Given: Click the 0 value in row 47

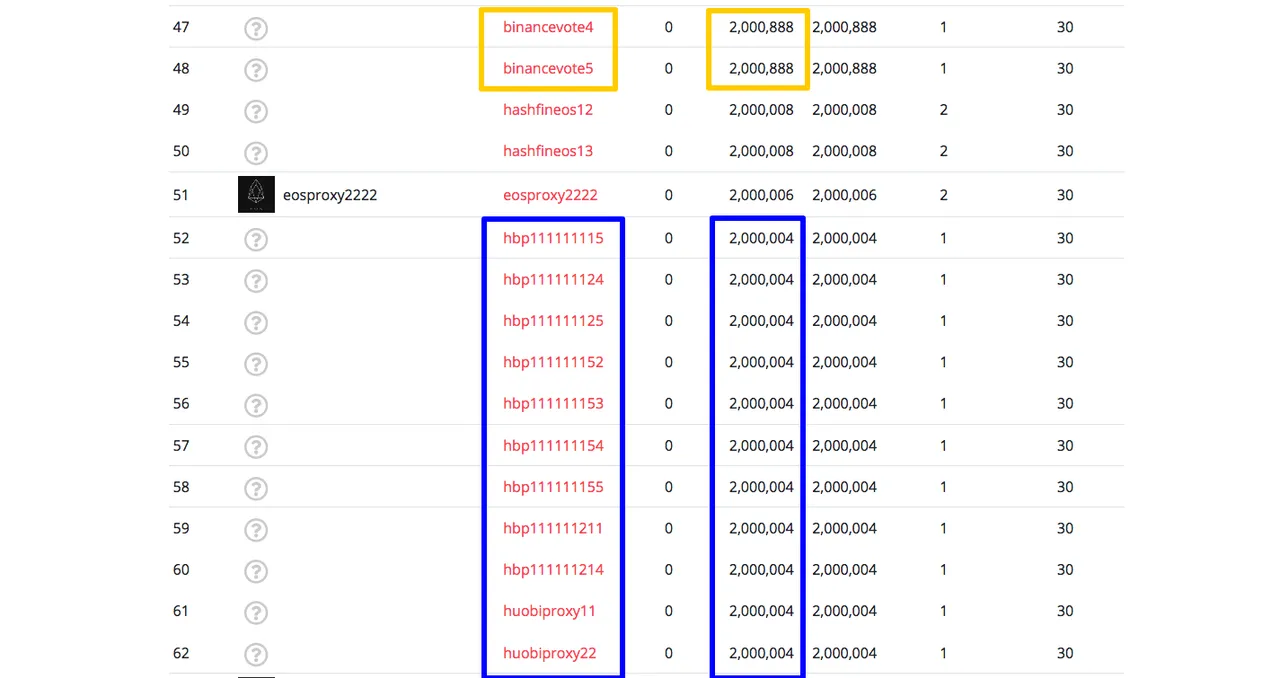Looking at the screenshot, I should click(x=669, y=27).
